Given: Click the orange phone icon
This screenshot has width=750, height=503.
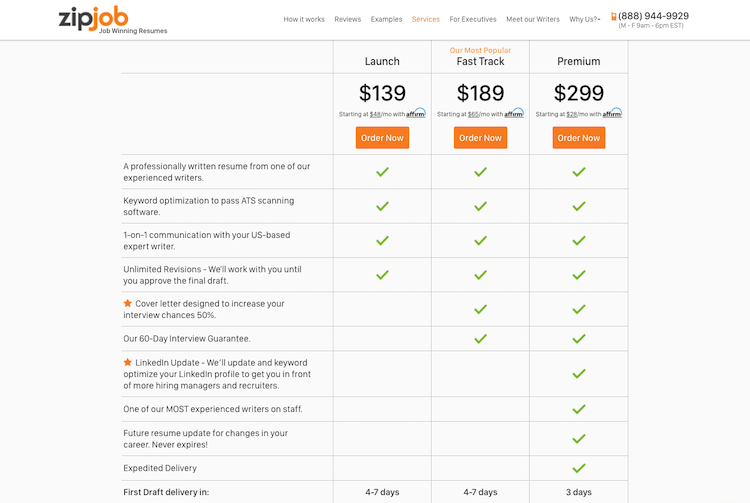Looking at the screenshot, I should coord(614,16).
